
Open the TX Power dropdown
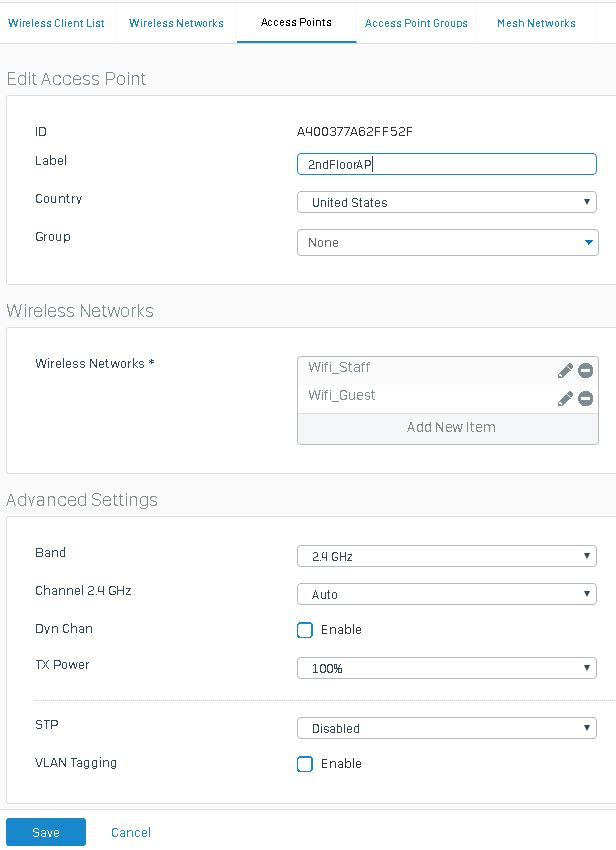coord(446,668)
